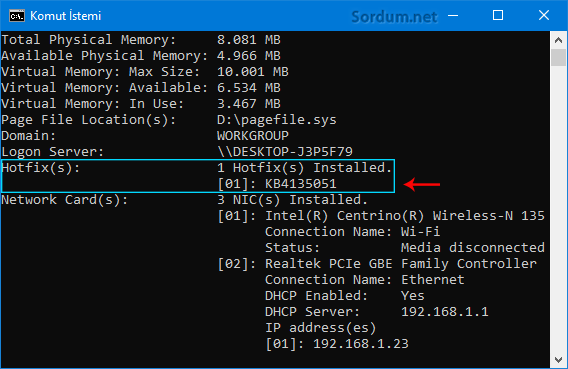Close the Komut İstemi window

pyautogui.click(x=543, y=16)
